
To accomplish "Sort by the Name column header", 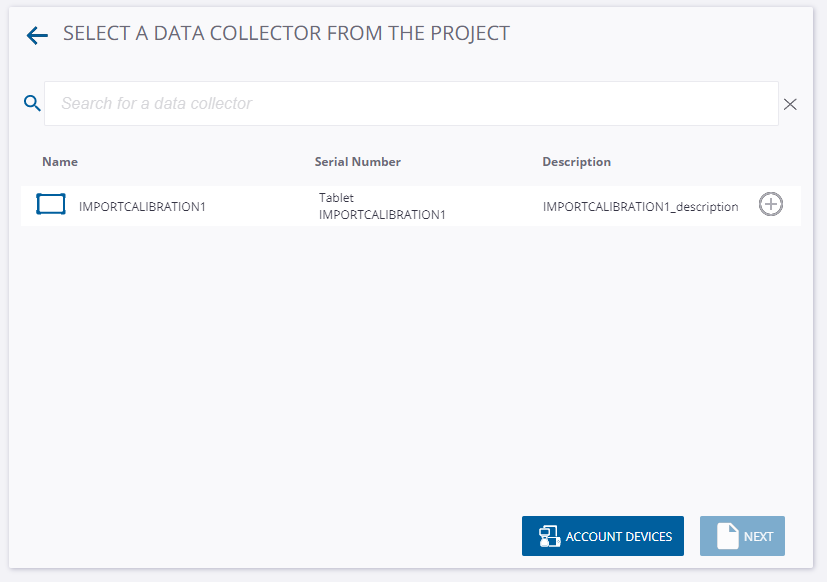I will [x=60, y=162].
